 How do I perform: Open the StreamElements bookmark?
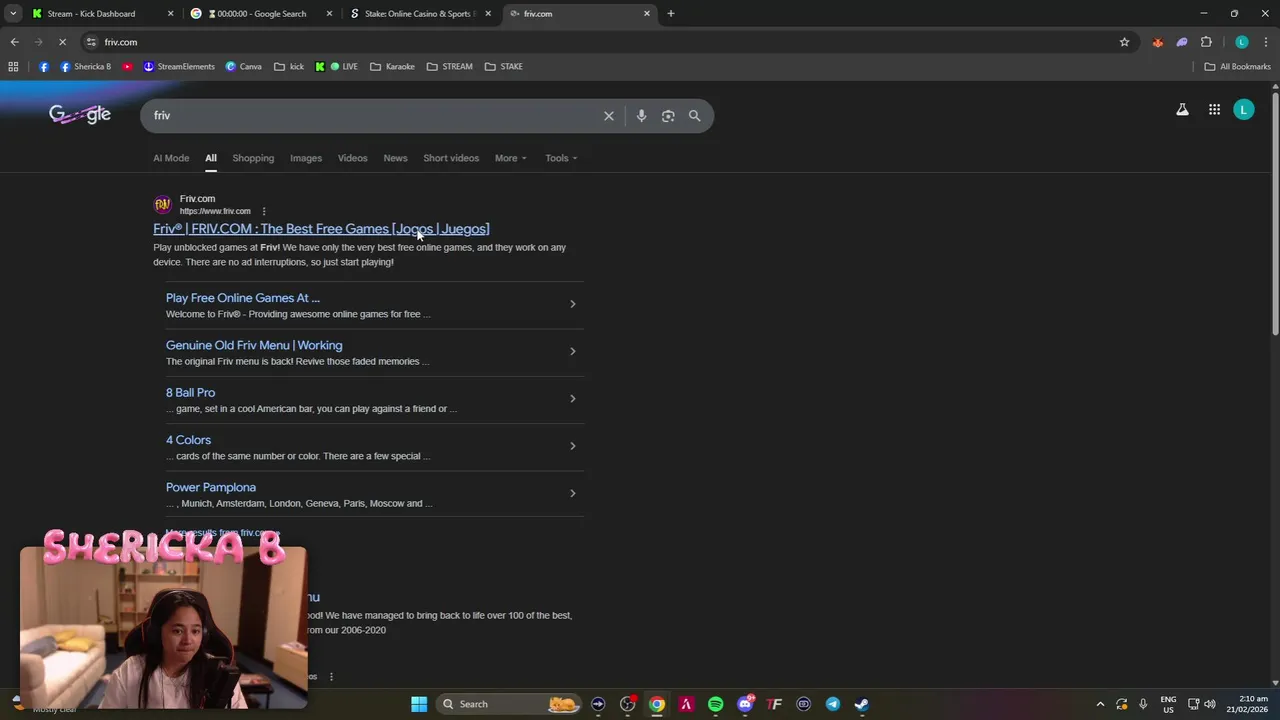[179, 67]
